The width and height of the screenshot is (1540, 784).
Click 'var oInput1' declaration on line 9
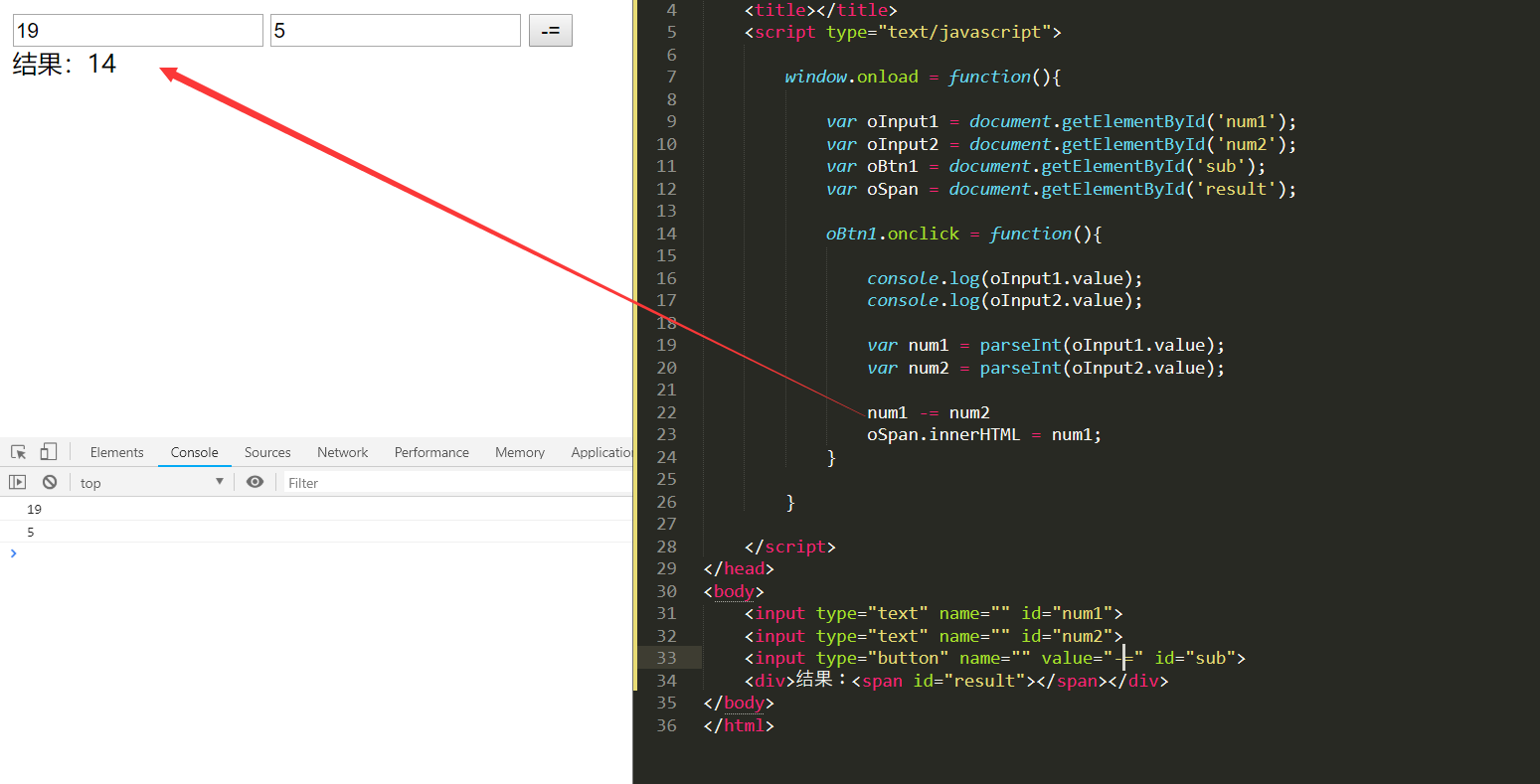pyautogui.click(x=1062, y=121)
